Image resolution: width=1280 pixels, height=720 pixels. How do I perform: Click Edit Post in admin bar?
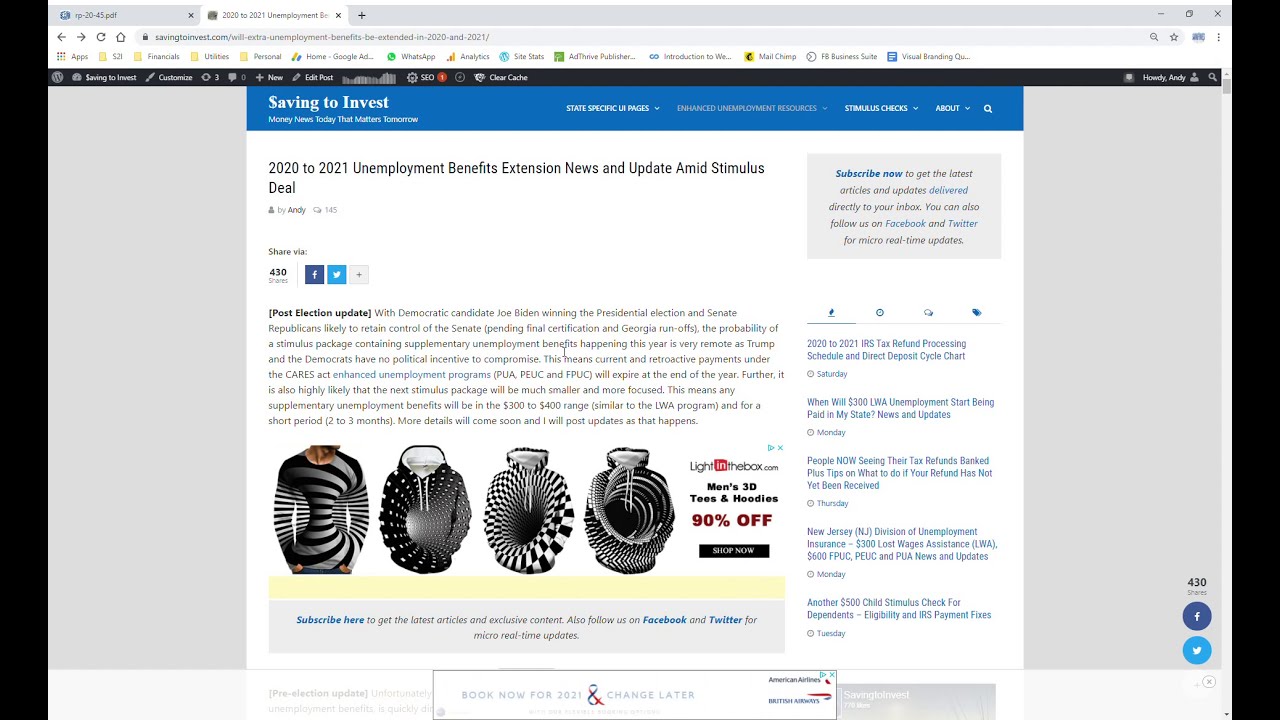coord(313,77)
